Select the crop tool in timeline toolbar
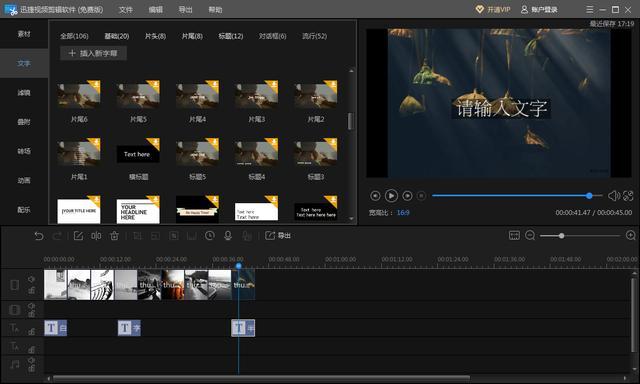640x384 pixels. (138, 236)
